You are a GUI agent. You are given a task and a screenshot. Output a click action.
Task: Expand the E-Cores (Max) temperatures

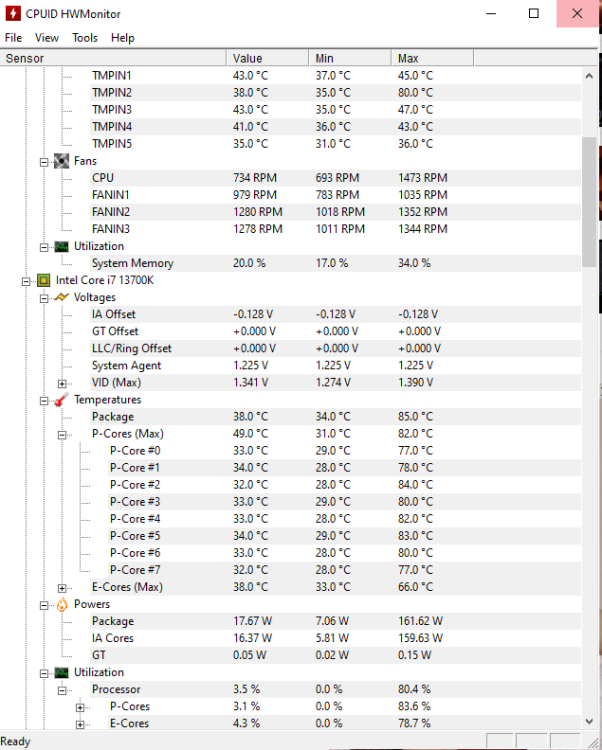pyautogui.click(x=62, y=588)
